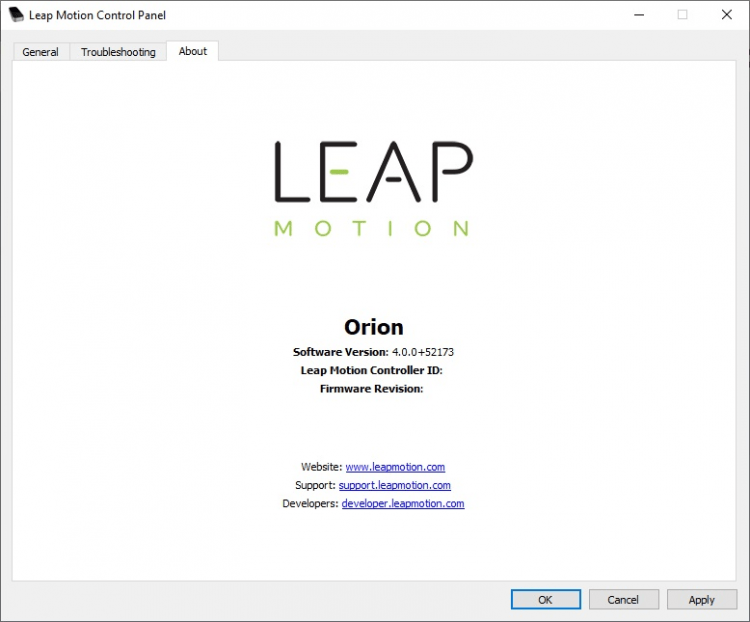
Task: Click the Website: label
Action: [321, 467]
